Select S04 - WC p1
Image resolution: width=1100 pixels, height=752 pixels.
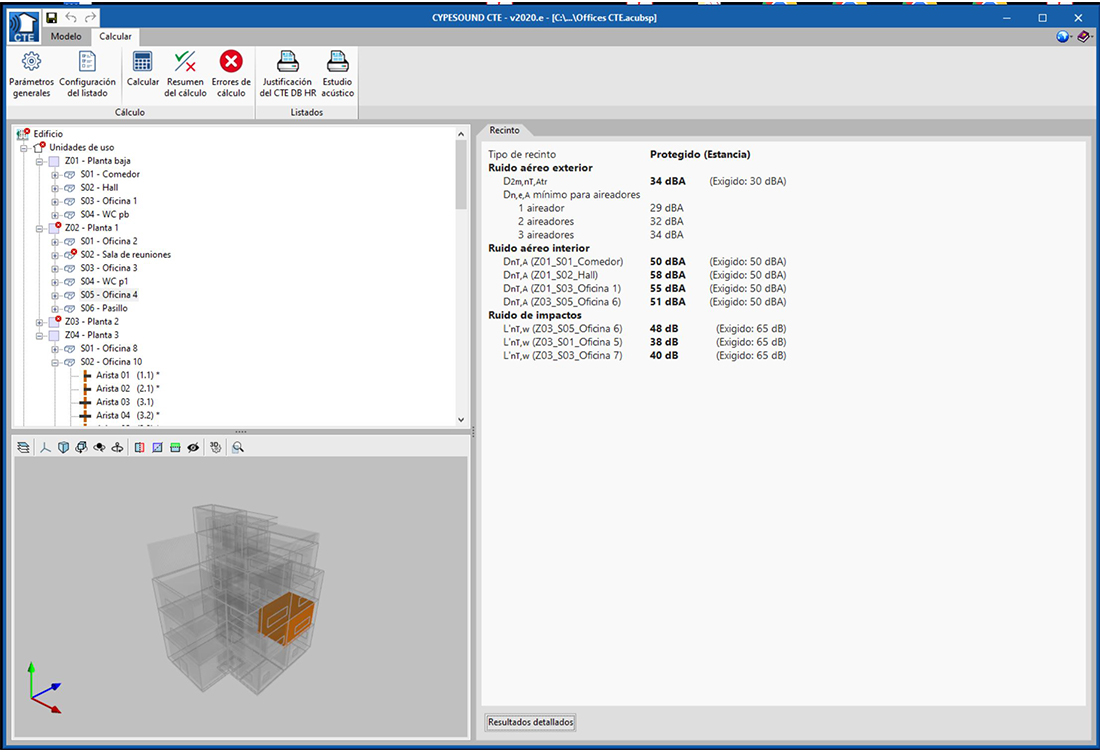(104, 281)
